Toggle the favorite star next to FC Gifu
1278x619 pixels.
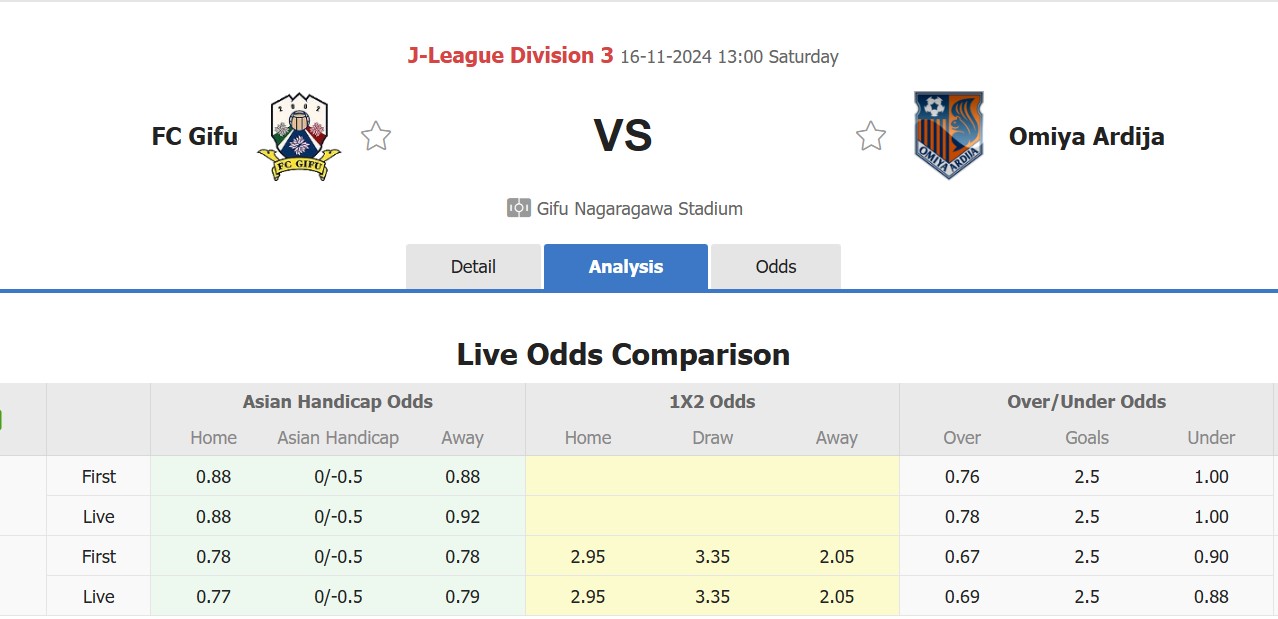point(375,135)
